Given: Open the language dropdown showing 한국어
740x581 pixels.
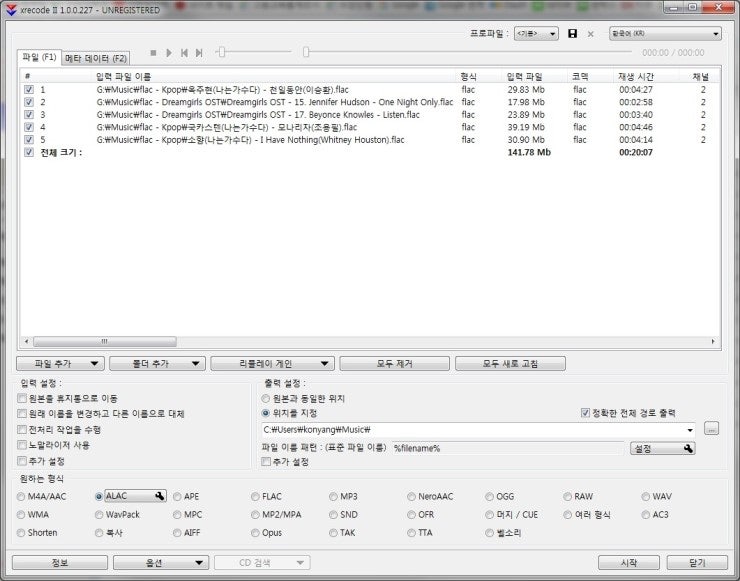Looking at the screenshot, I should click(x=665, y=34).
